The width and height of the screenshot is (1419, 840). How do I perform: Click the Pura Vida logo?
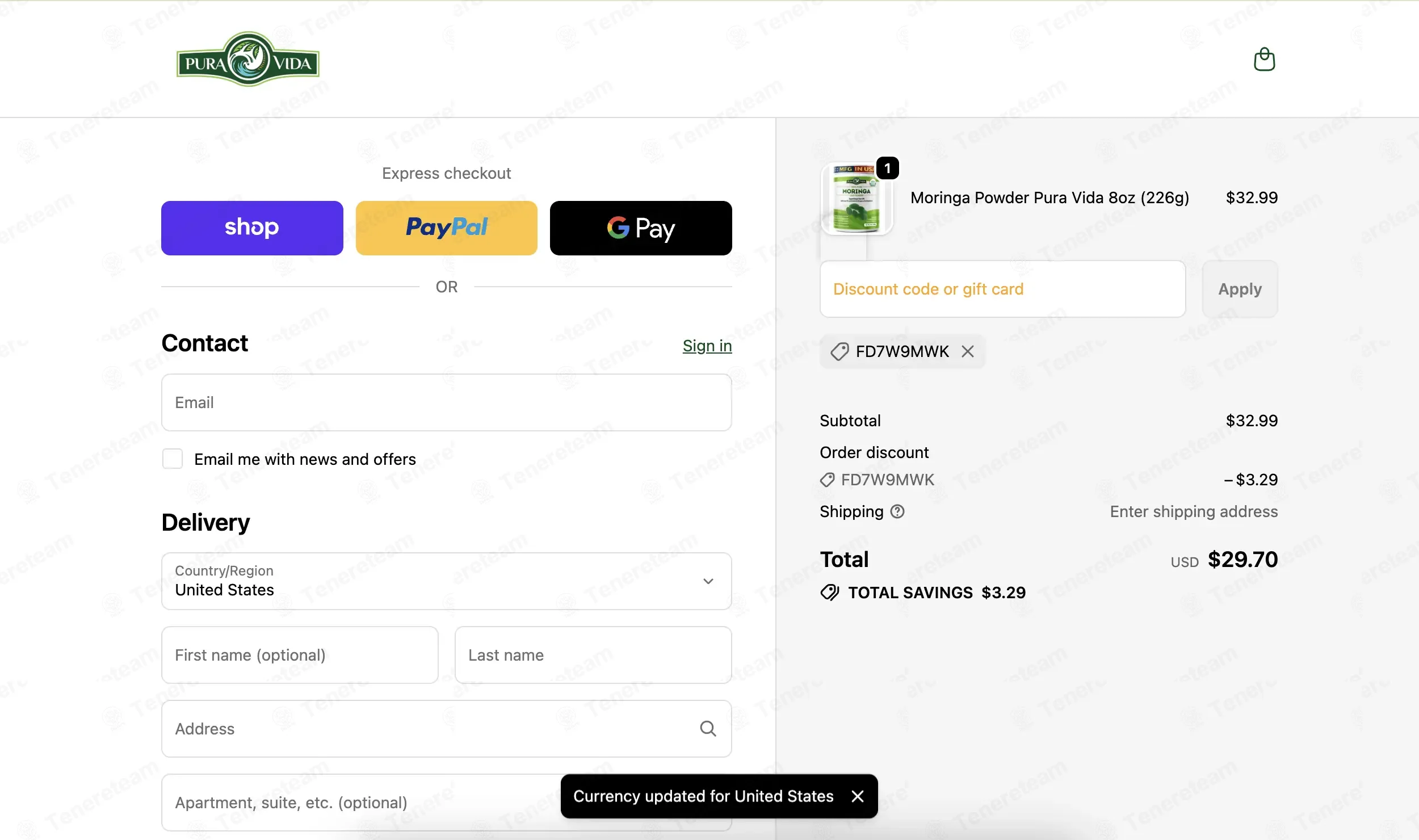pos(248,59)
